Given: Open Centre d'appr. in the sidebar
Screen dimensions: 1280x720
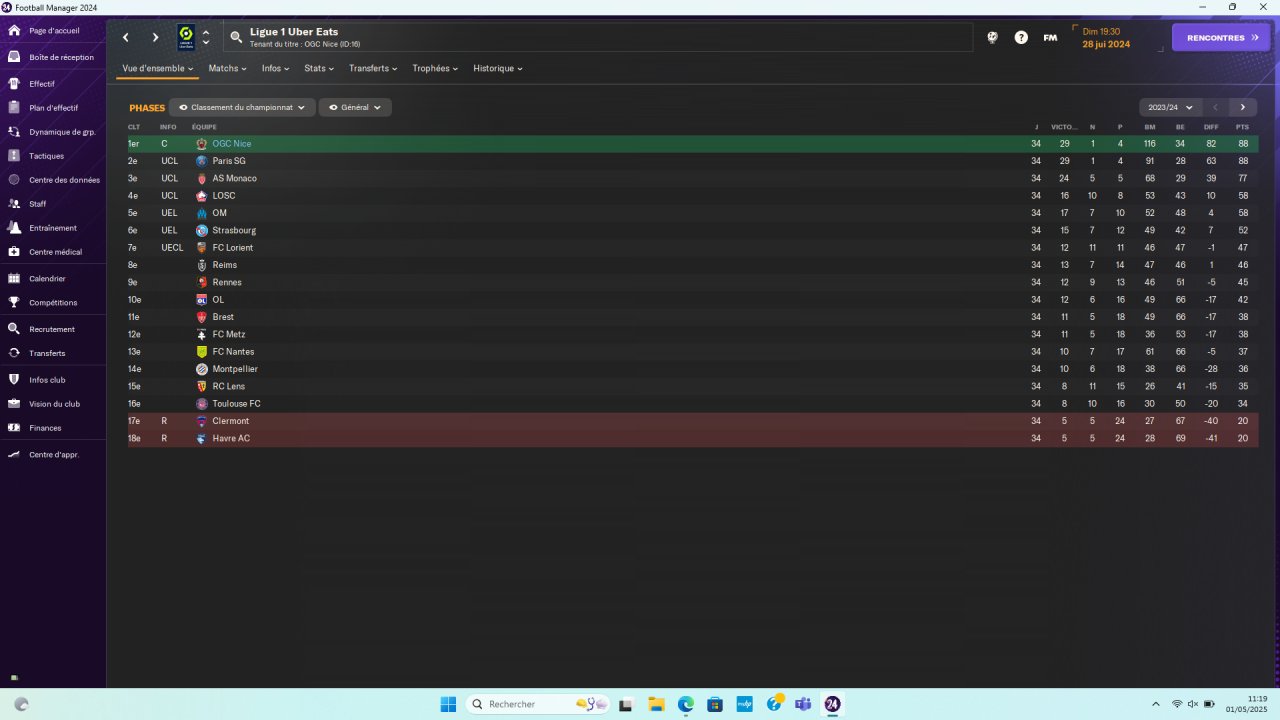Looking at the screenshot, I should click(53, 455).
